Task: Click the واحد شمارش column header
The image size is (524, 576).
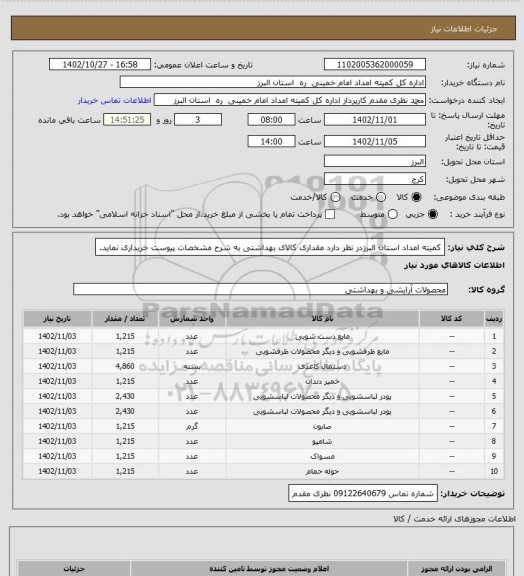Action: pyautogui.click(x=192, y=318)
